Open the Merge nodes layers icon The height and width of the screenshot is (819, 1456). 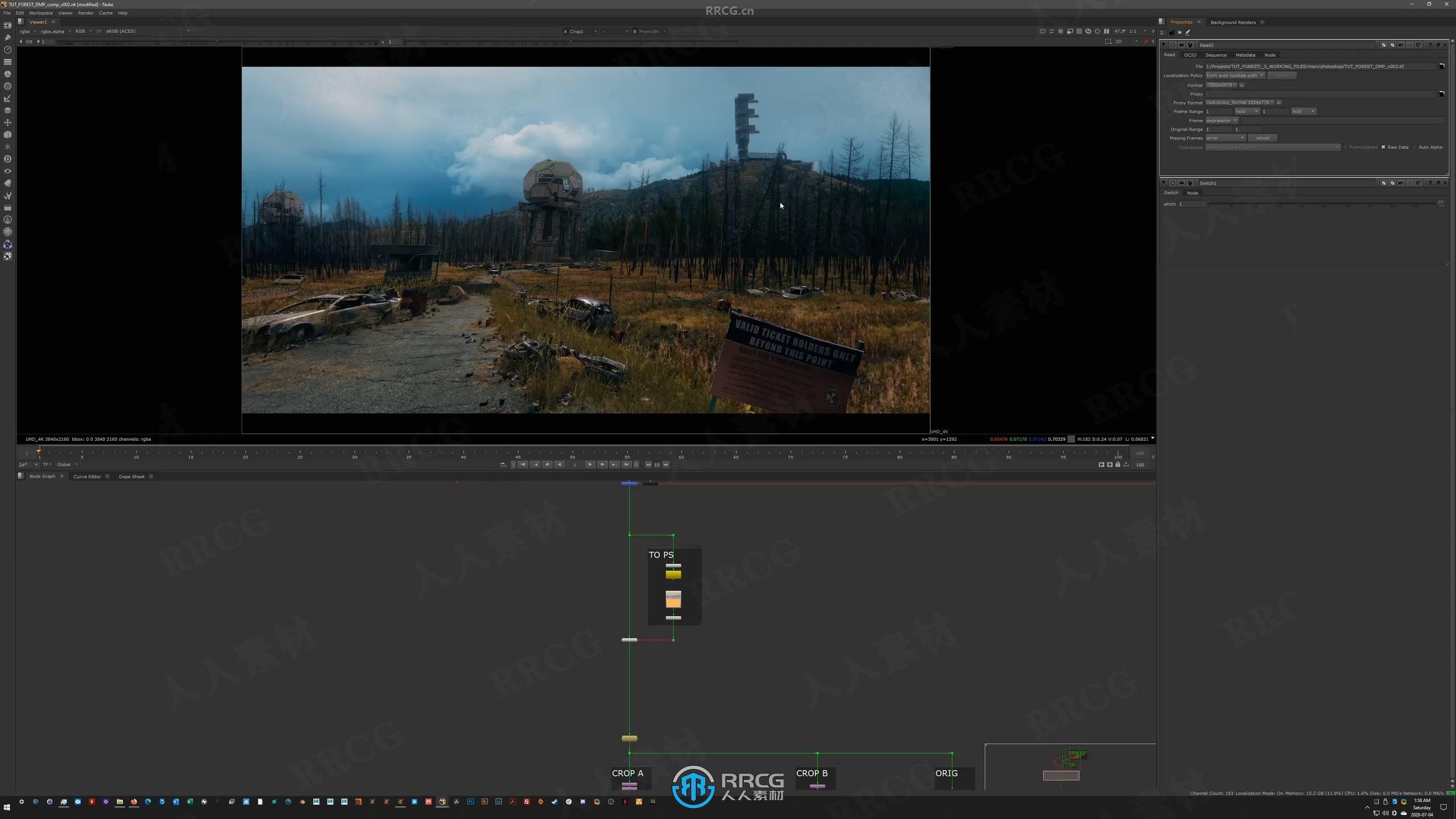pos(7,110)
